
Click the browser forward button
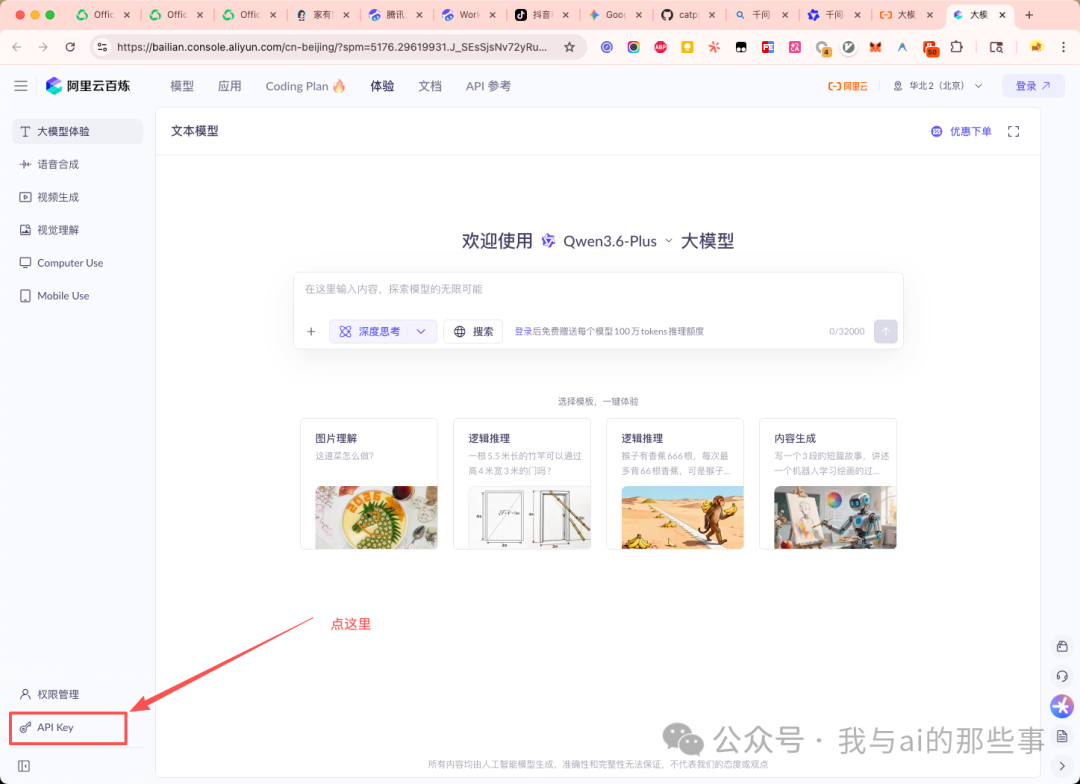(x=43, y=47)
